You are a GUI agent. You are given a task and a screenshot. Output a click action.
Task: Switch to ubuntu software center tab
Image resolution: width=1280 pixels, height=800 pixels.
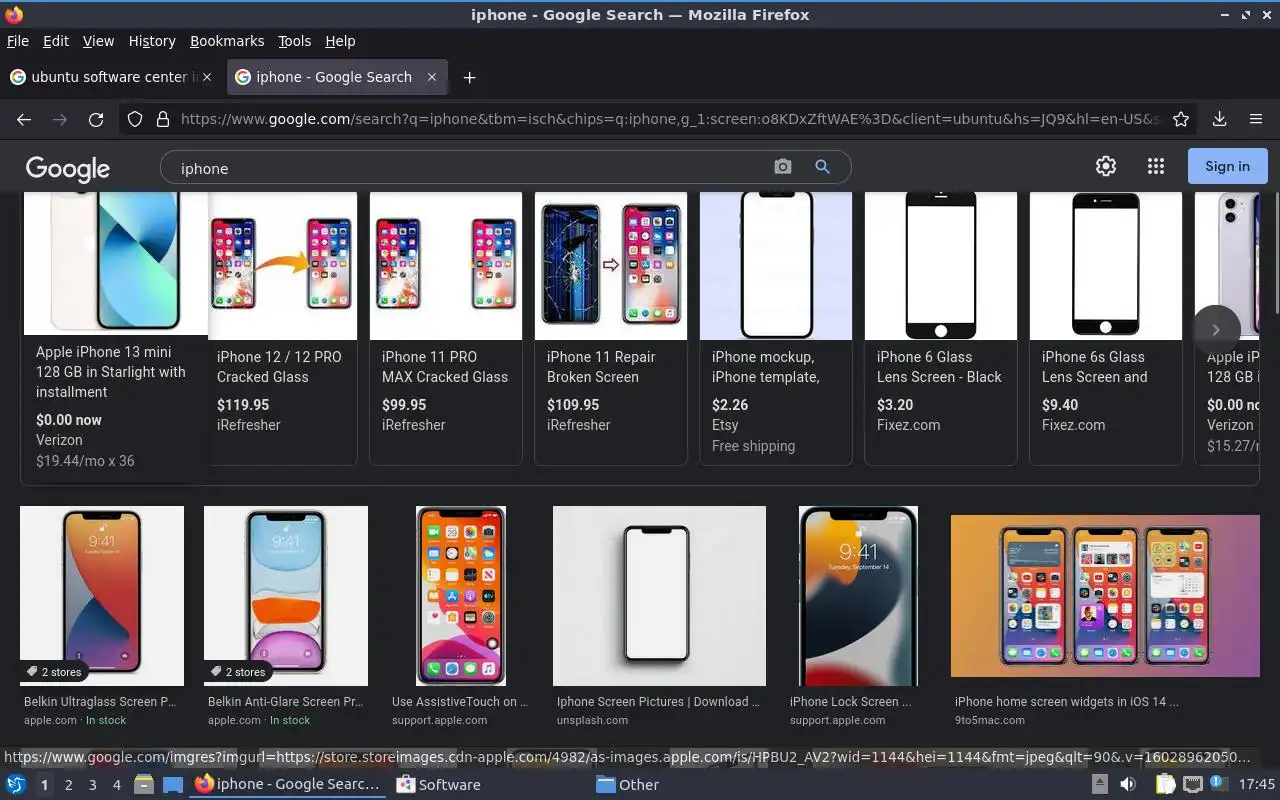click(113, 77)
